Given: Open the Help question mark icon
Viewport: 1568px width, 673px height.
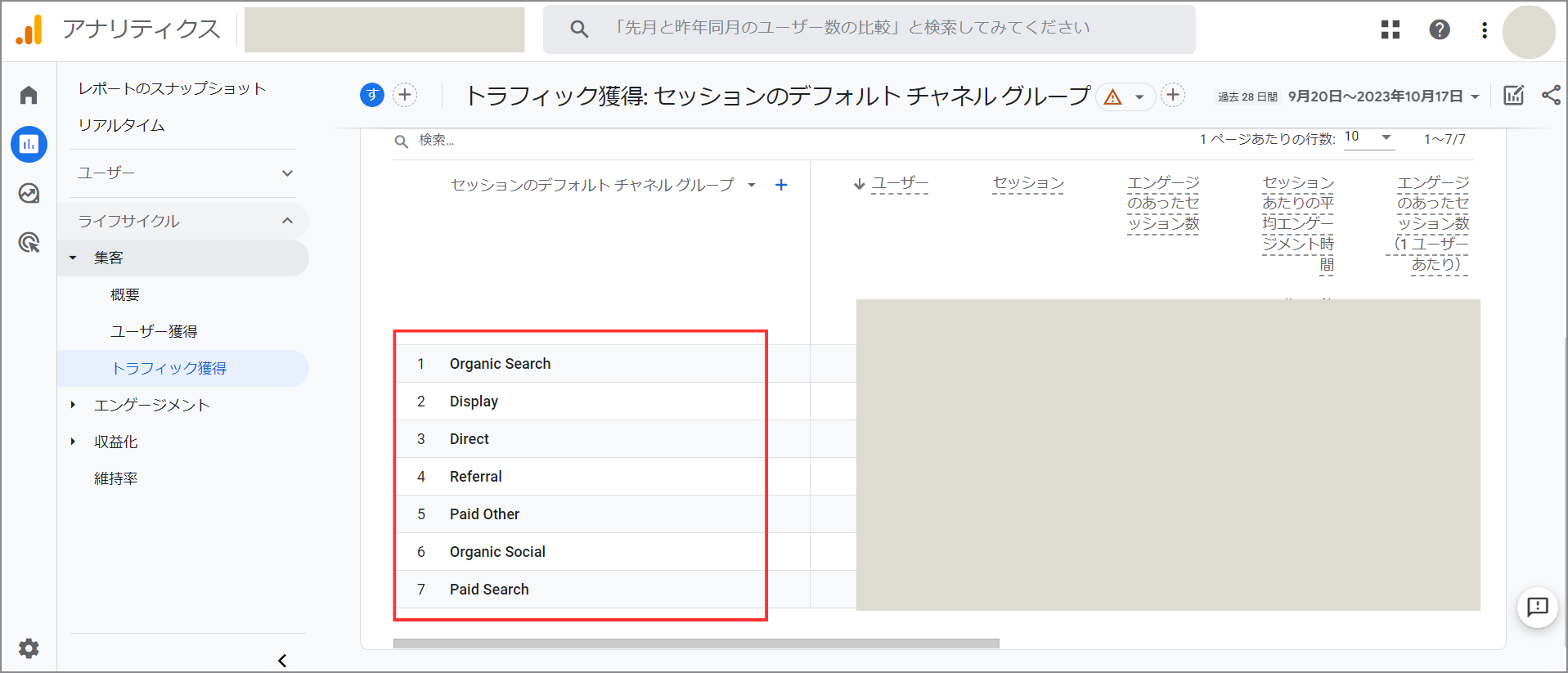Looking at the screenshot, I should tap(1440, 29).
